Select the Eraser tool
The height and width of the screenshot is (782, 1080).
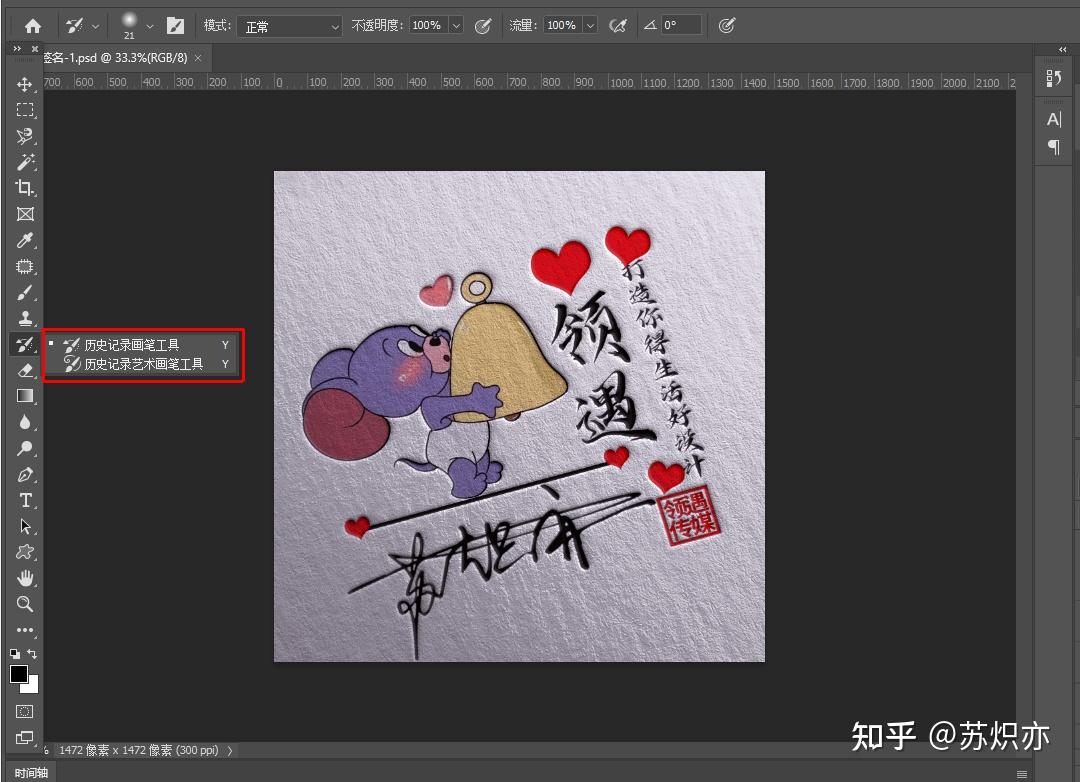coord(25,371)
